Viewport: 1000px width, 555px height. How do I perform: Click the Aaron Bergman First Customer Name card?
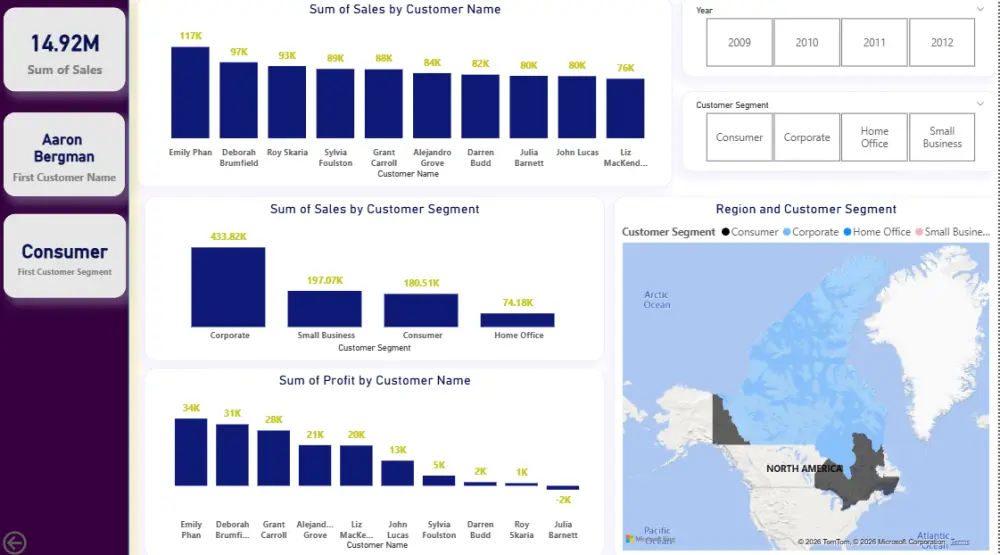(64, 154)
